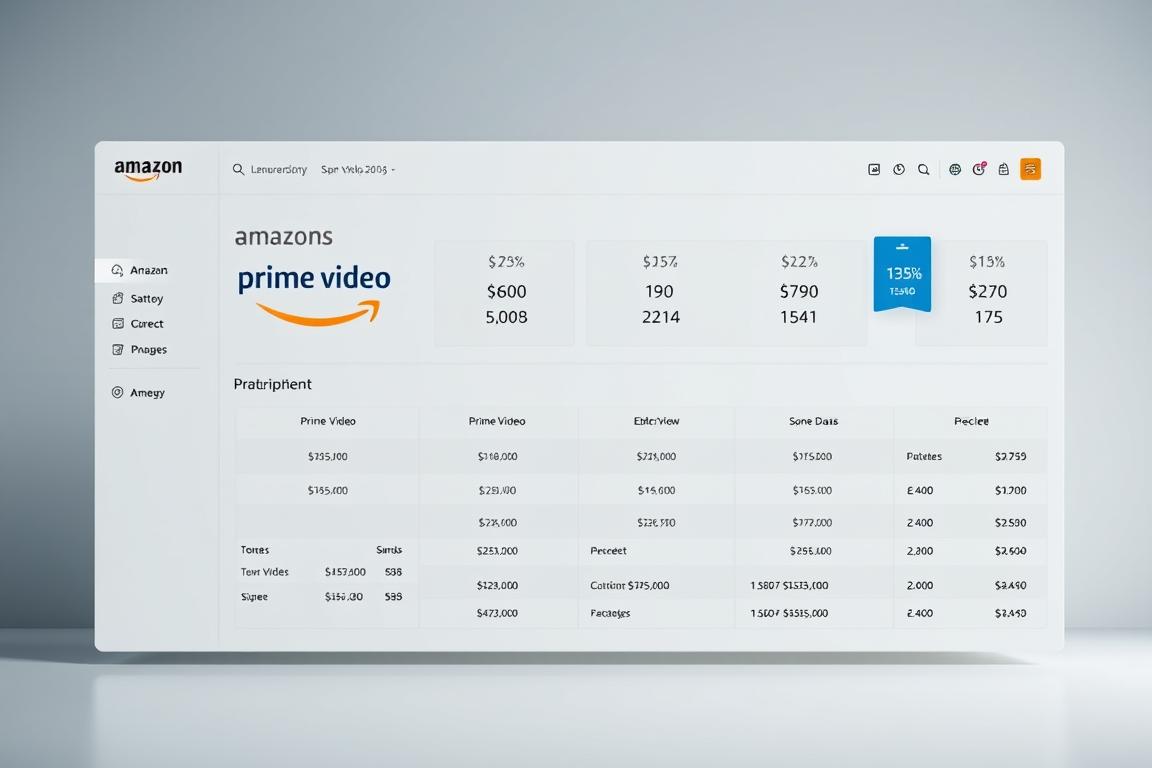Click the $2.759 value

1010,456
